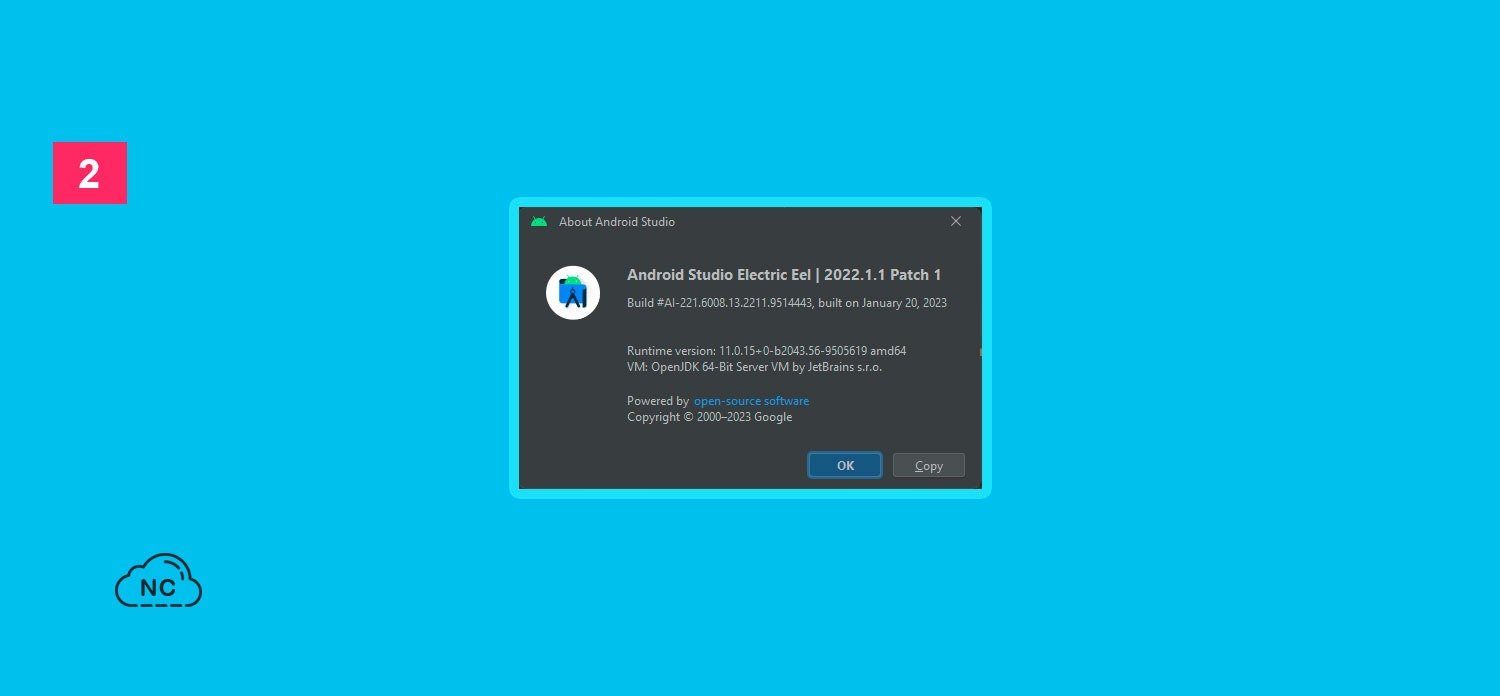Click the 'Powered by' label
This screenshot has height=696, width=1500.
658,401
